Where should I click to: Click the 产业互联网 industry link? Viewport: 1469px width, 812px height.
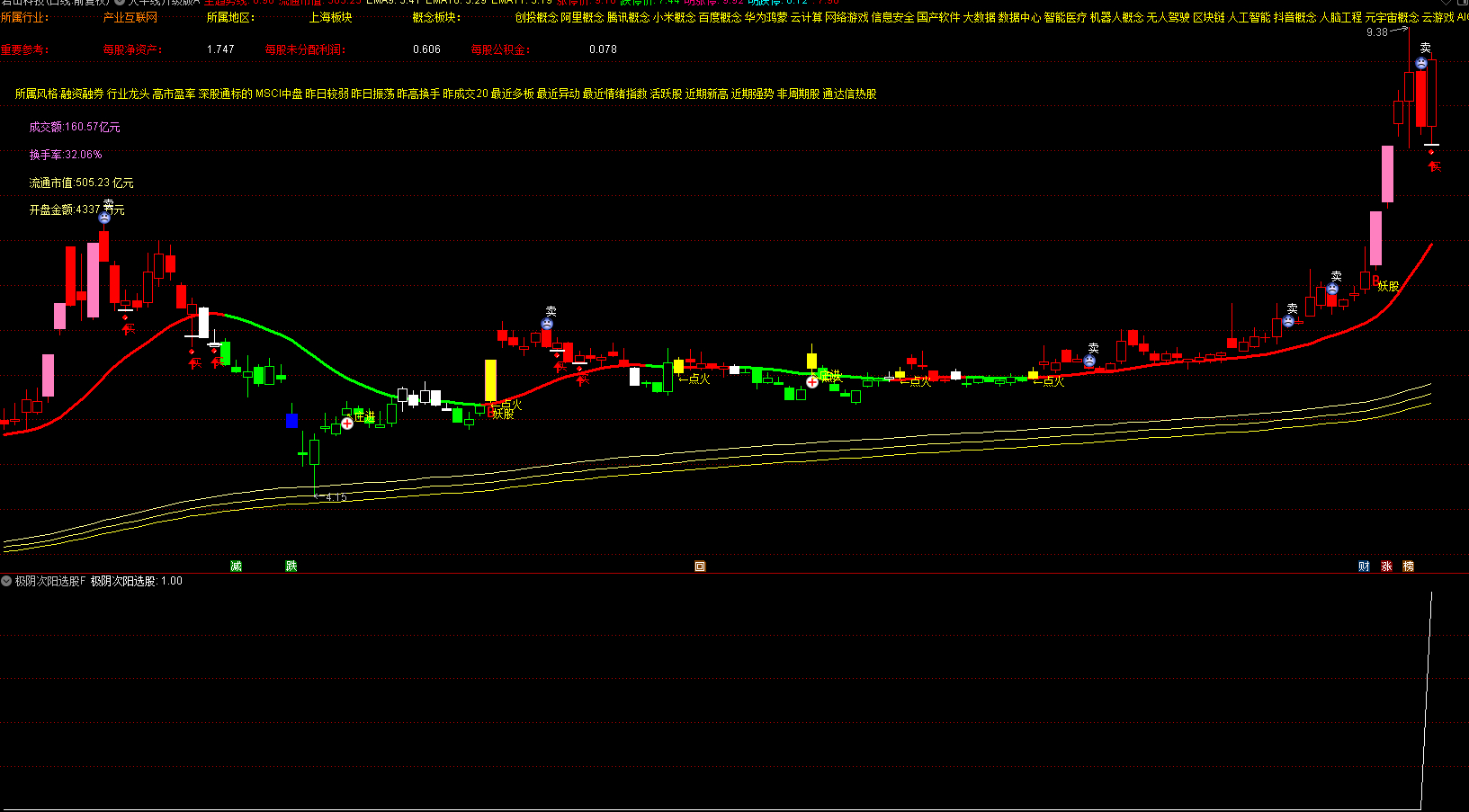(x=130, y=17)
